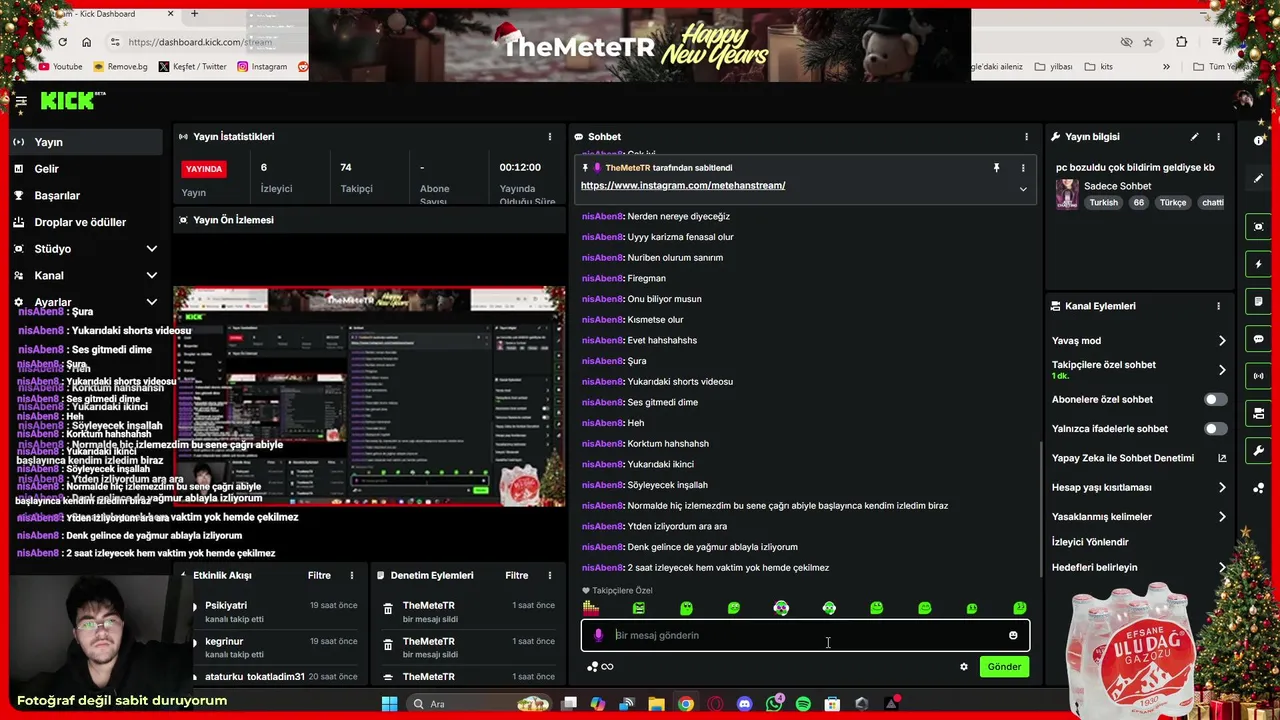The height and width of the screenshot is (720, 1280).
Task: Click the browser address bar URL
Action: pos(200,42)
